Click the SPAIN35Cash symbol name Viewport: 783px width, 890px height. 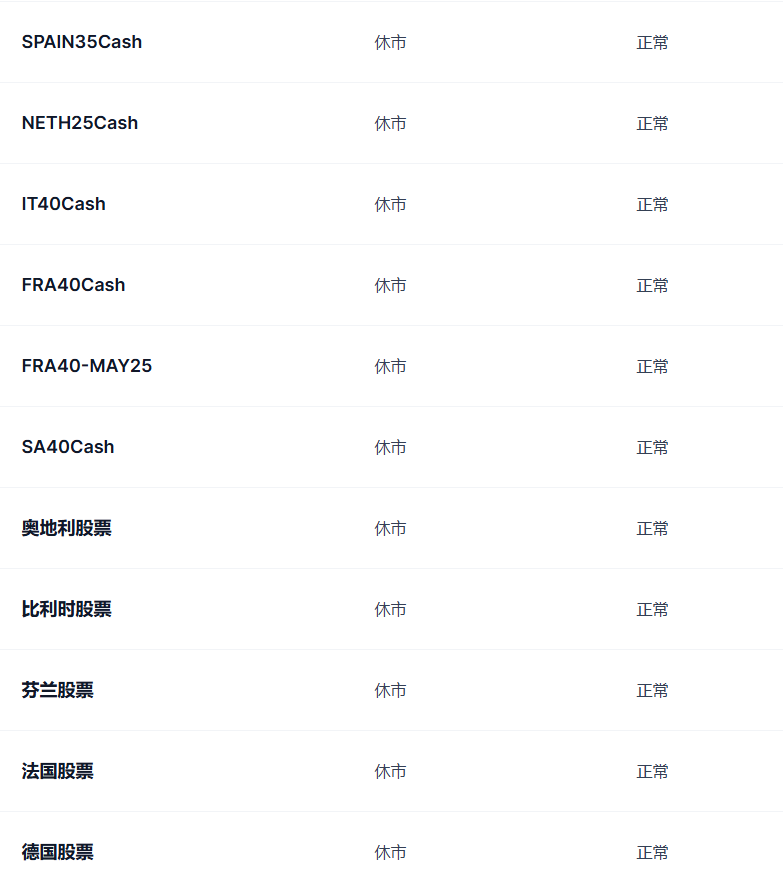click(82, 42)
